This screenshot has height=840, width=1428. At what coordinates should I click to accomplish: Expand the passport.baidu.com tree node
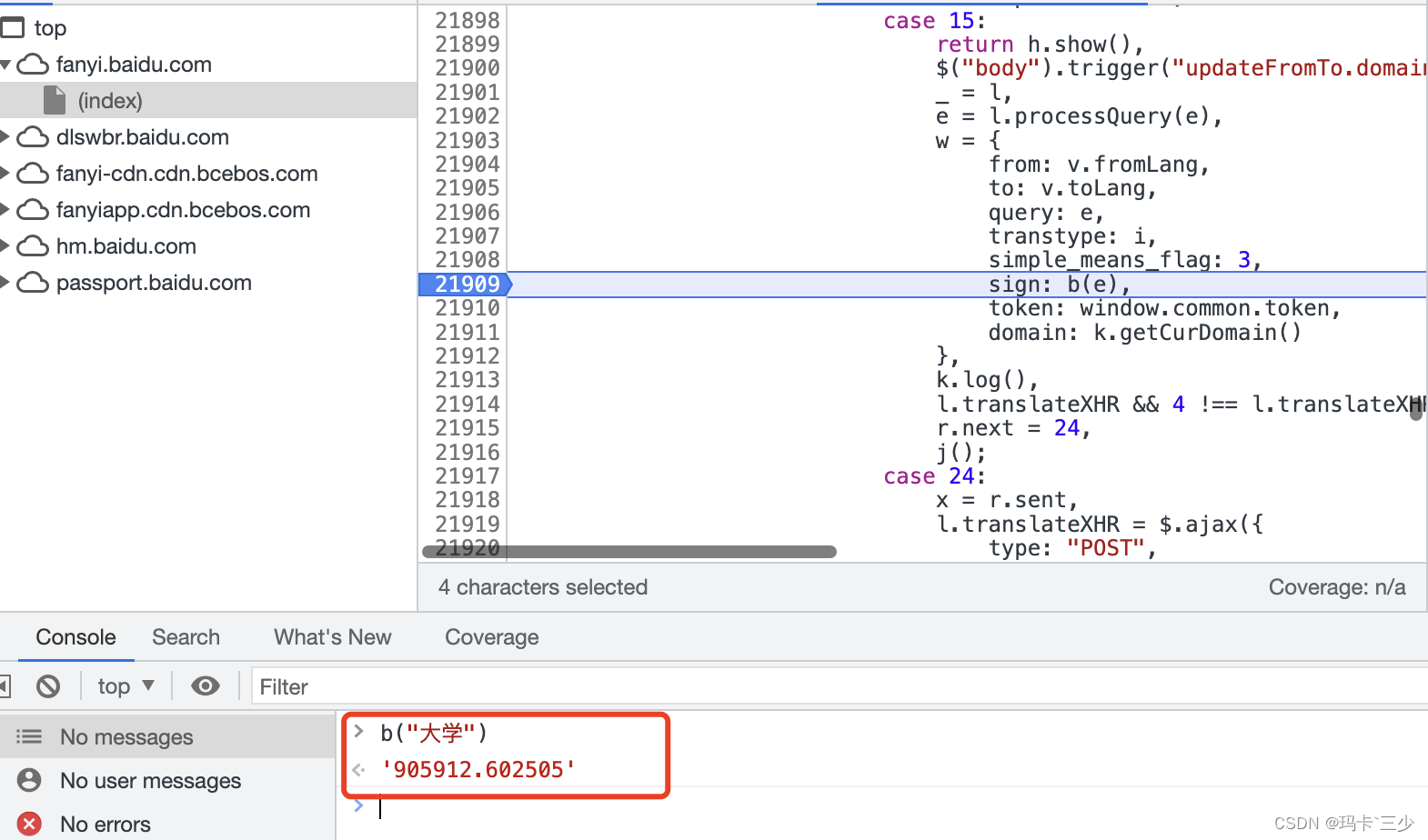[x=5, y=283]
